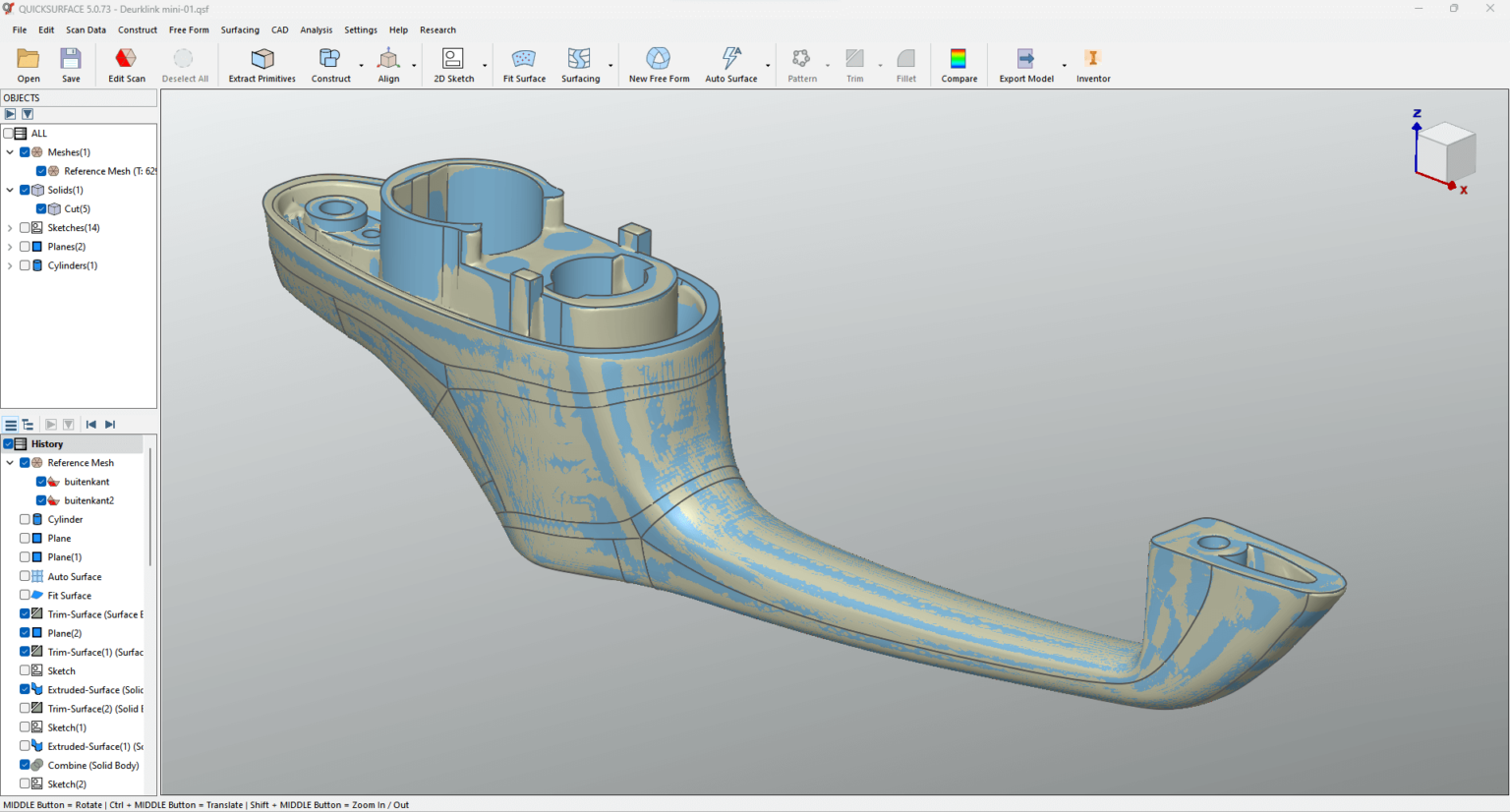Open the 2D Sketch tool
The width and height of the screenshot is (1510, 812).
coord(453,64)
